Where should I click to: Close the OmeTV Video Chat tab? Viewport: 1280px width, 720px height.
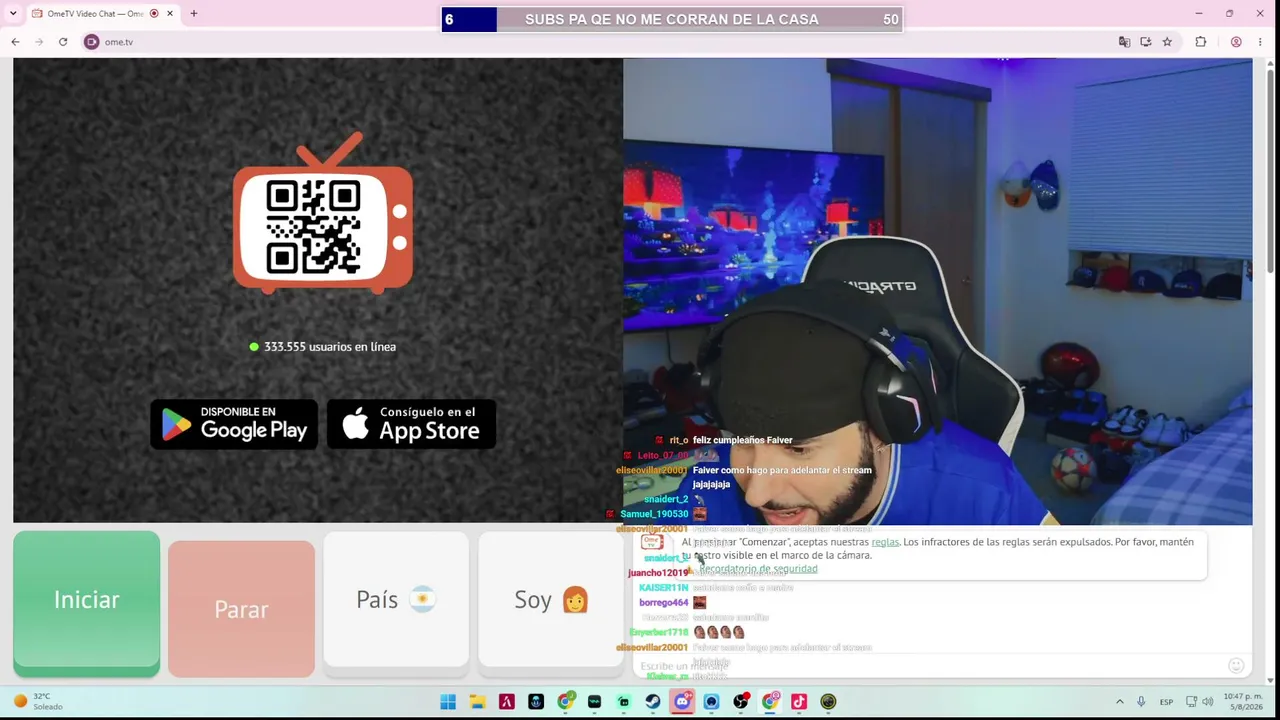pos(170,14)
